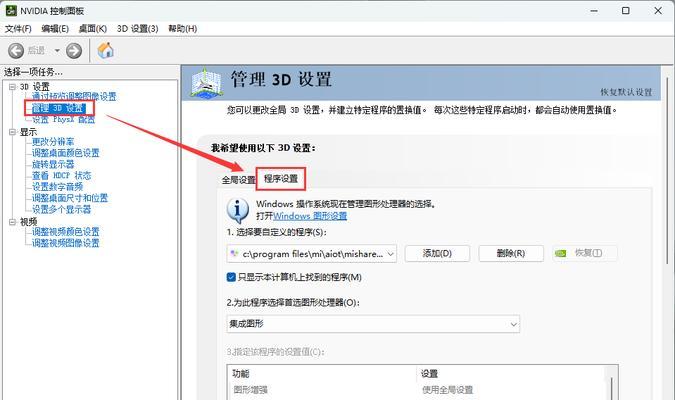Open 旋转显示器 task
This screenshot has width=675, height=400.
53,164
